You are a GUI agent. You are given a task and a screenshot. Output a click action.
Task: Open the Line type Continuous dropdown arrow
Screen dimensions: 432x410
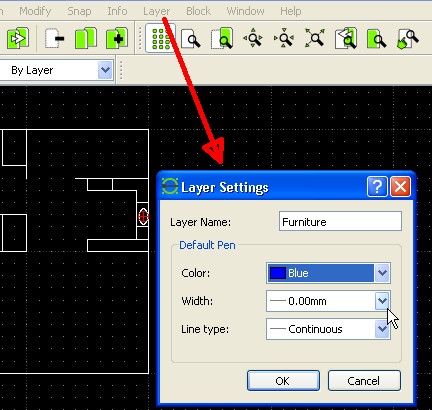382,329
